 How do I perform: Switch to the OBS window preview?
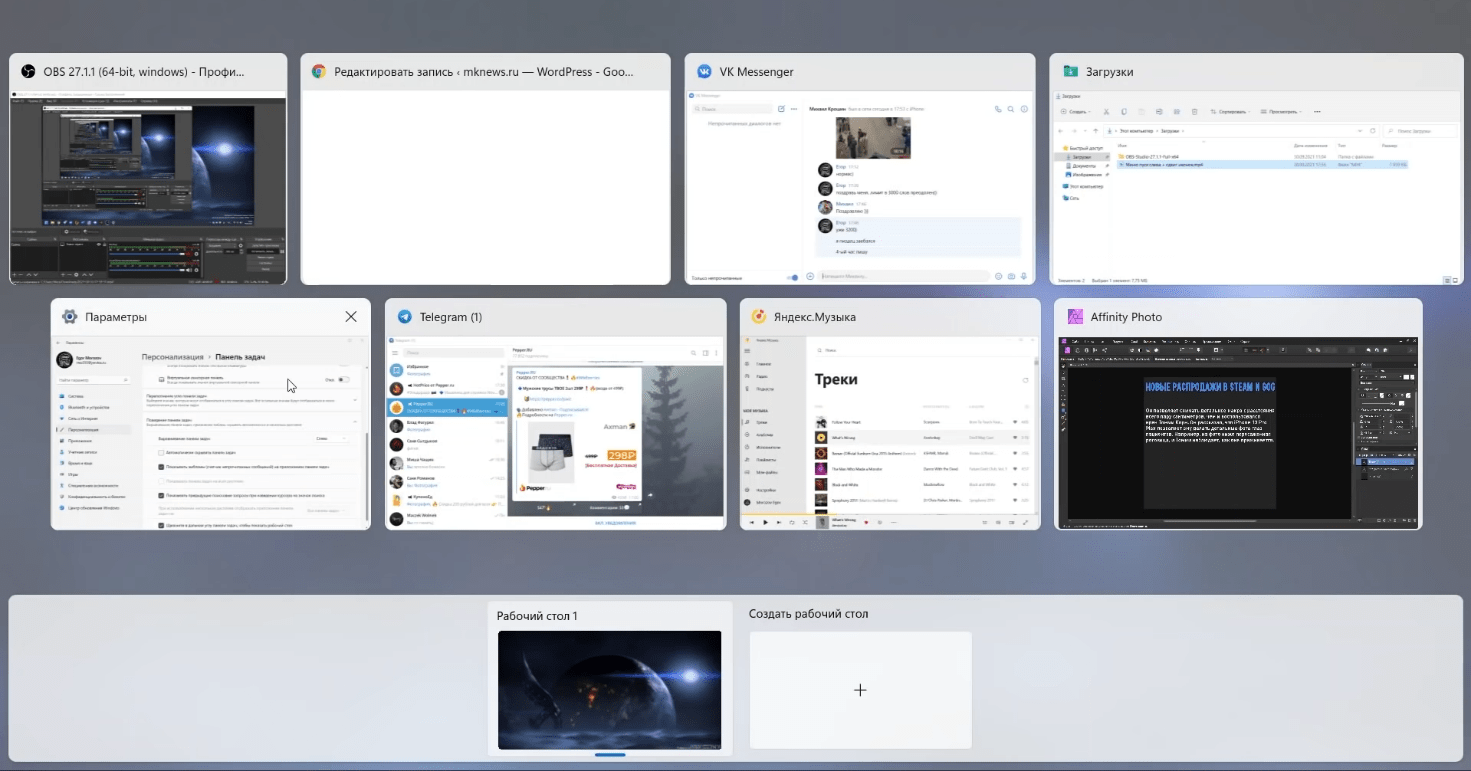[x=148, y=187]
